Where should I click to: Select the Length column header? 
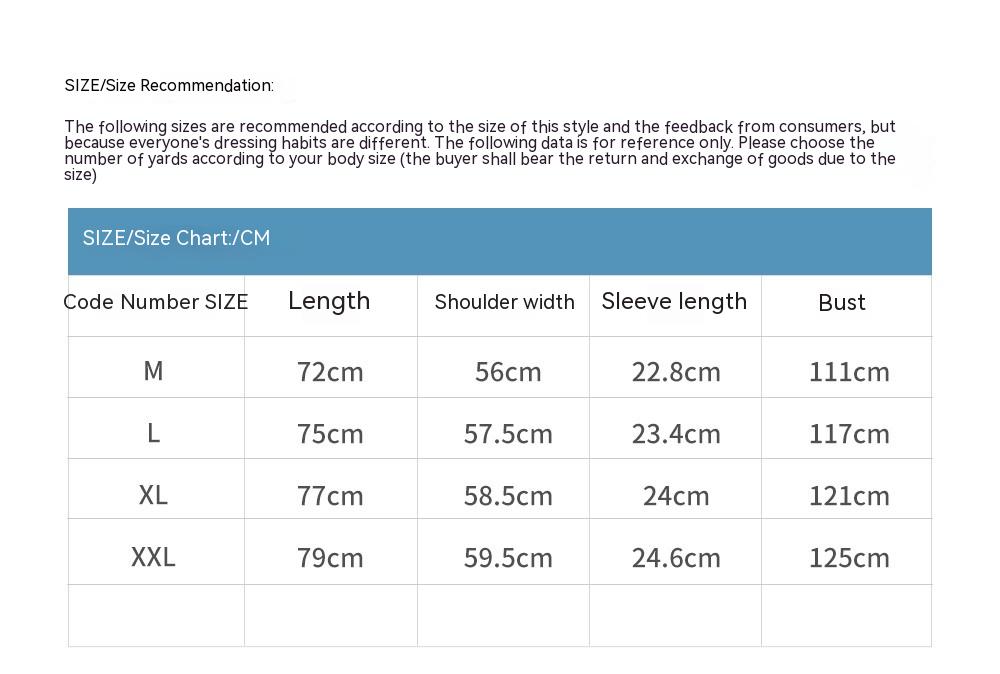(329, 301)
